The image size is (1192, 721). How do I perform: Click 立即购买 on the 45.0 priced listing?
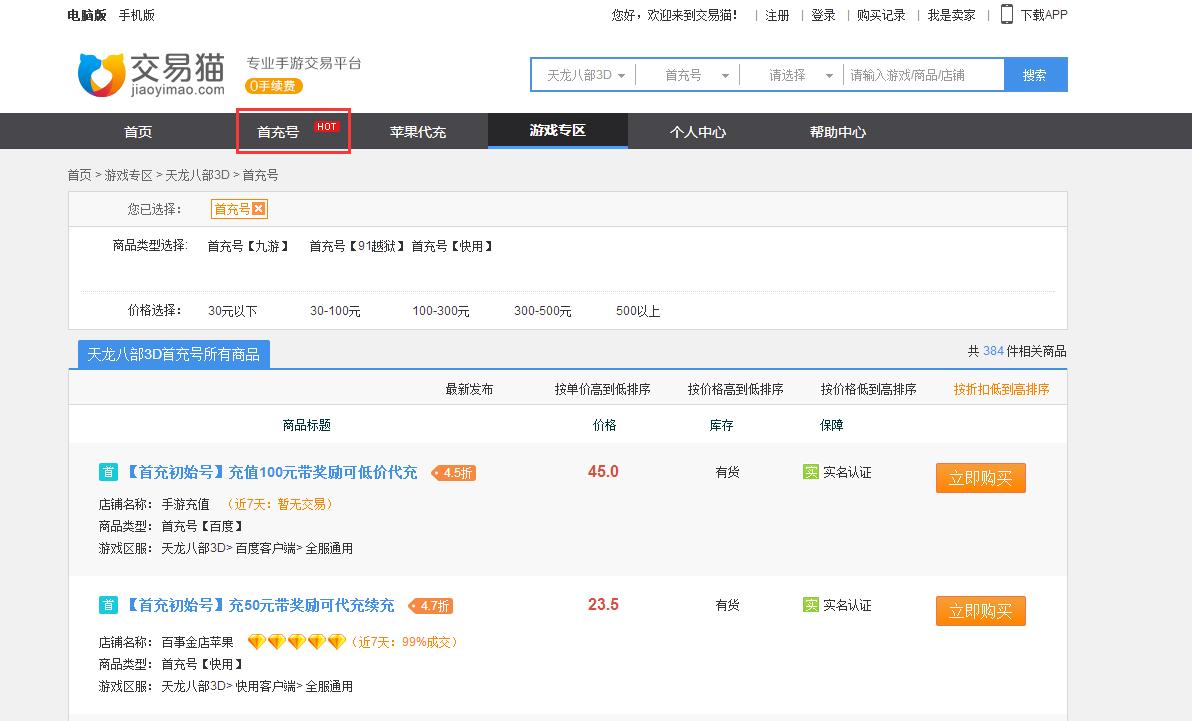click(x=979, y=478)
